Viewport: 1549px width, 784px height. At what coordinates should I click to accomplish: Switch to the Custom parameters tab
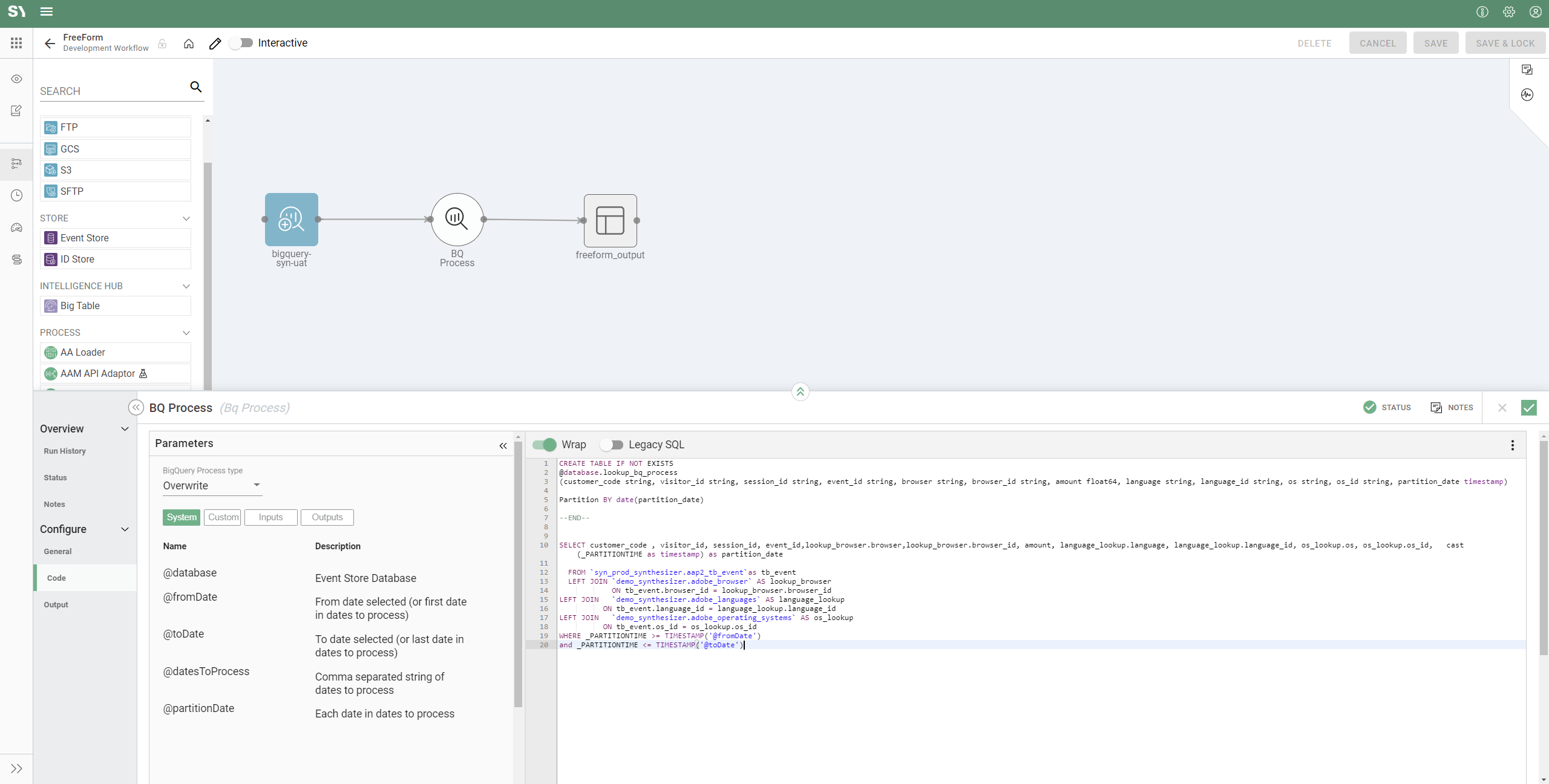[x=223, y=517]
